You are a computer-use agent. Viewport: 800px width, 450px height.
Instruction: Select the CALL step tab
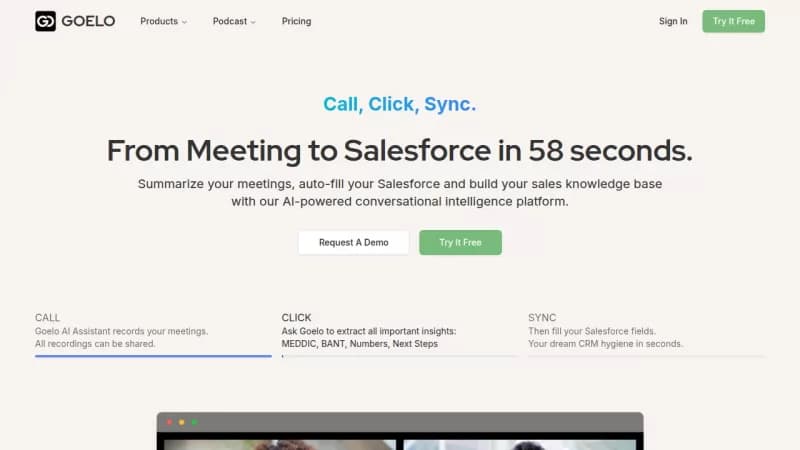[x=153, y=331]
